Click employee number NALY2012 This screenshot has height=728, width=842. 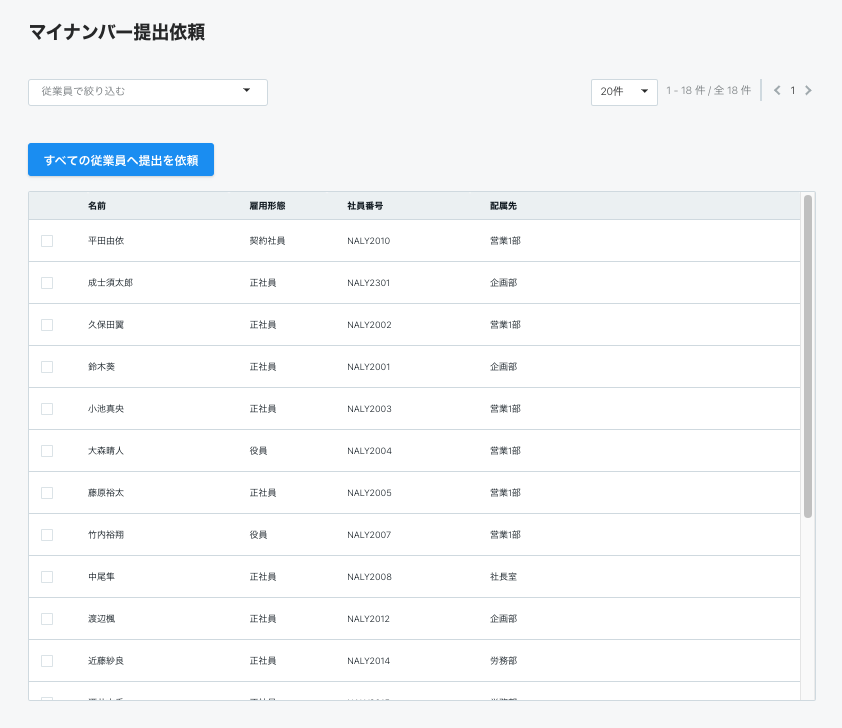(368, 619)
